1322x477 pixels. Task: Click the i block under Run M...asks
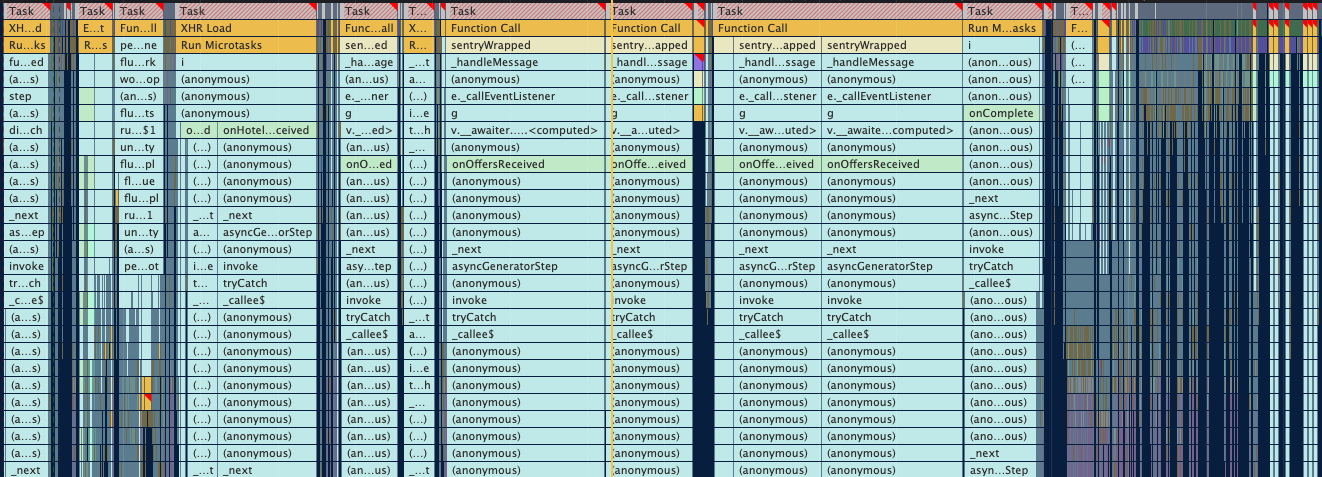(x=1002, y=45)
